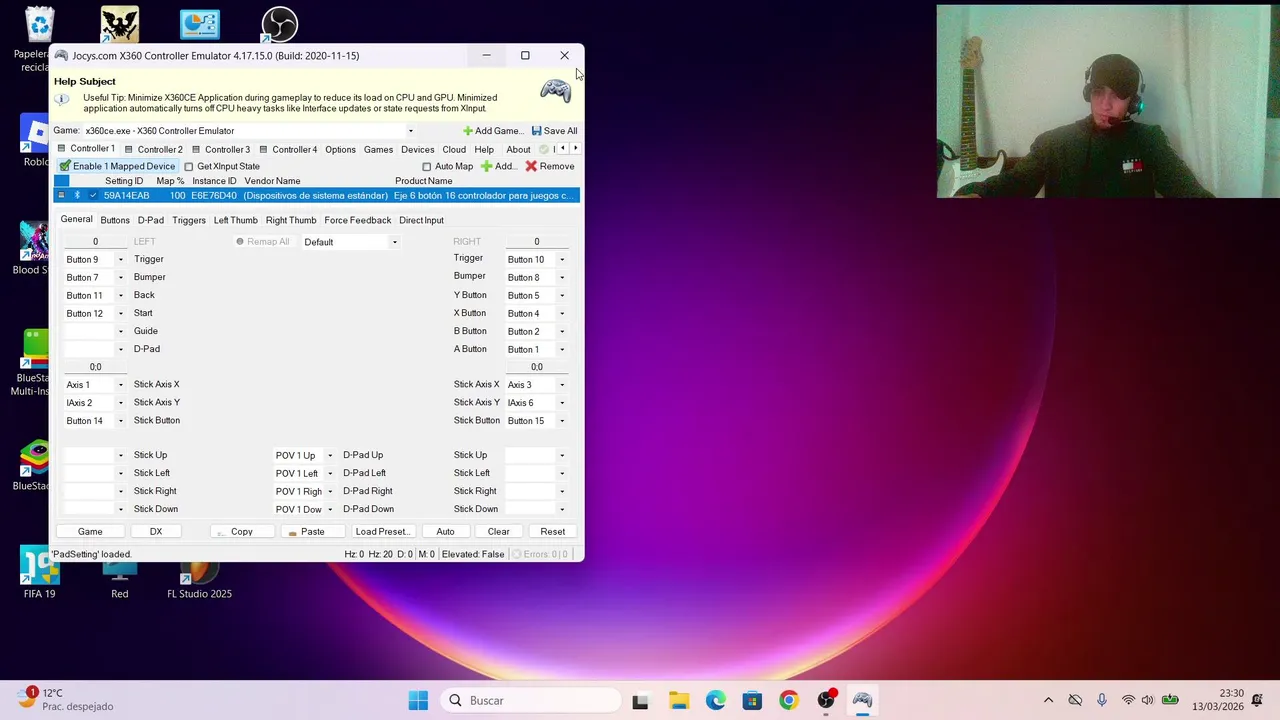Open the Triggers sub-tab

pos(188,220)
